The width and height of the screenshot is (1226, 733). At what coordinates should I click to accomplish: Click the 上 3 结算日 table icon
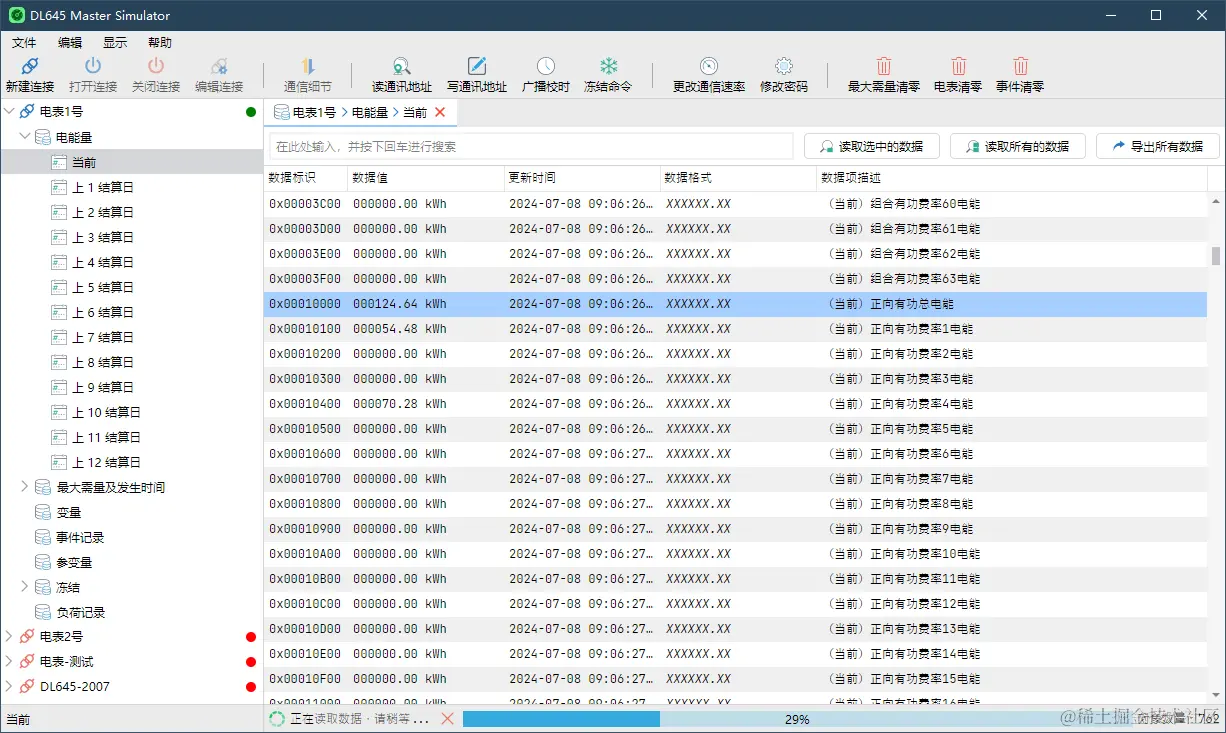coord(59,237)
